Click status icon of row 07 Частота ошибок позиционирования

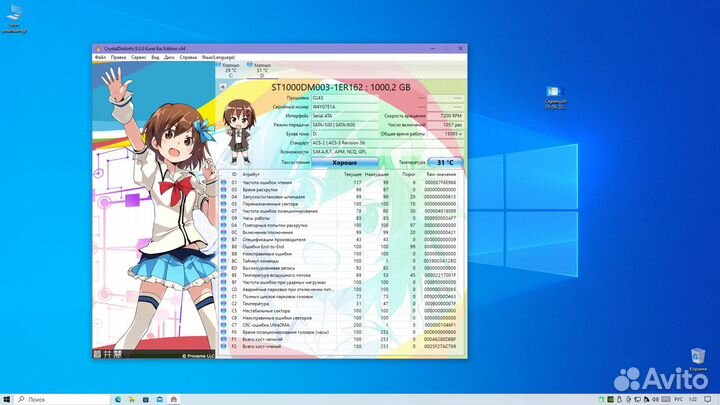click(x=224, y=211)
